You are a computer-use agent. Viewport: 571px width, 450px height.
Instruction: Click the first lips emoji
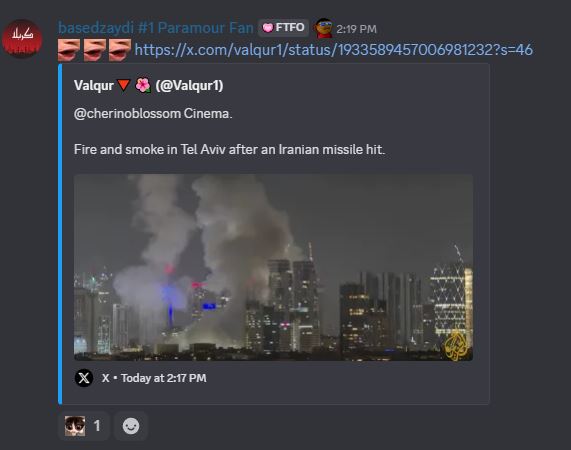(69, 50)
